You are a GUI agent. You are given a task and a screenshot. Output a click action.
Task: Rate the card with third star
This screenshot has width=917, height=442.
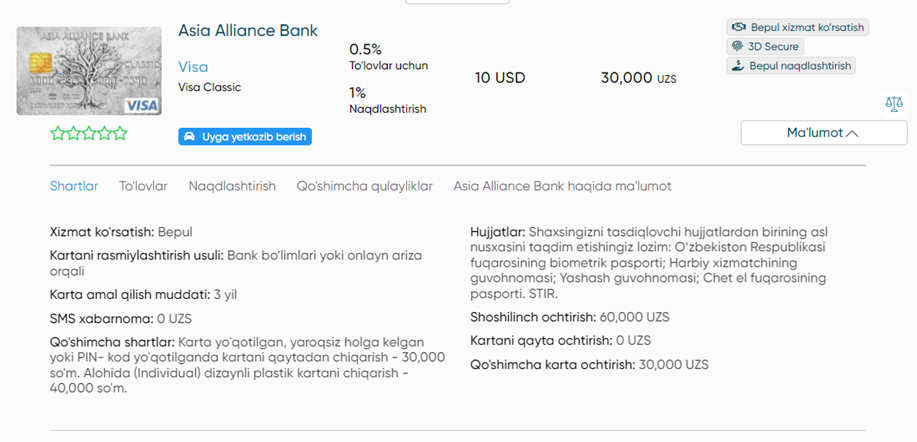tap(89, 133)
